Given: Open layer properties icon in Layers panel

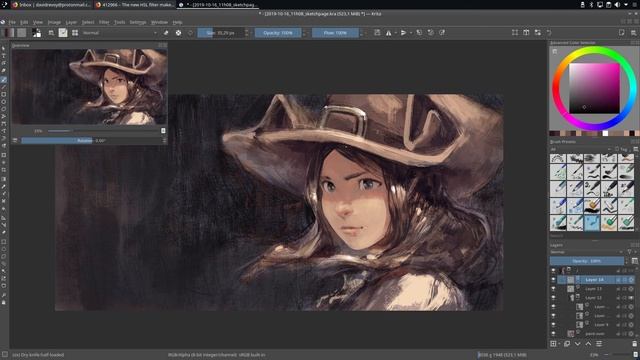Looking at the screenshot, I should coord(599,344).
